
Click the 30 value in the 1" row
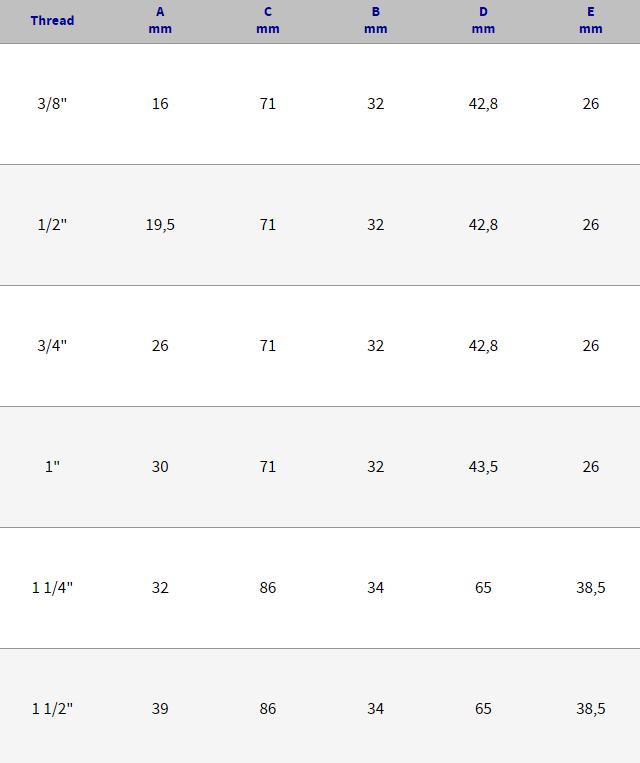point(160,467)
